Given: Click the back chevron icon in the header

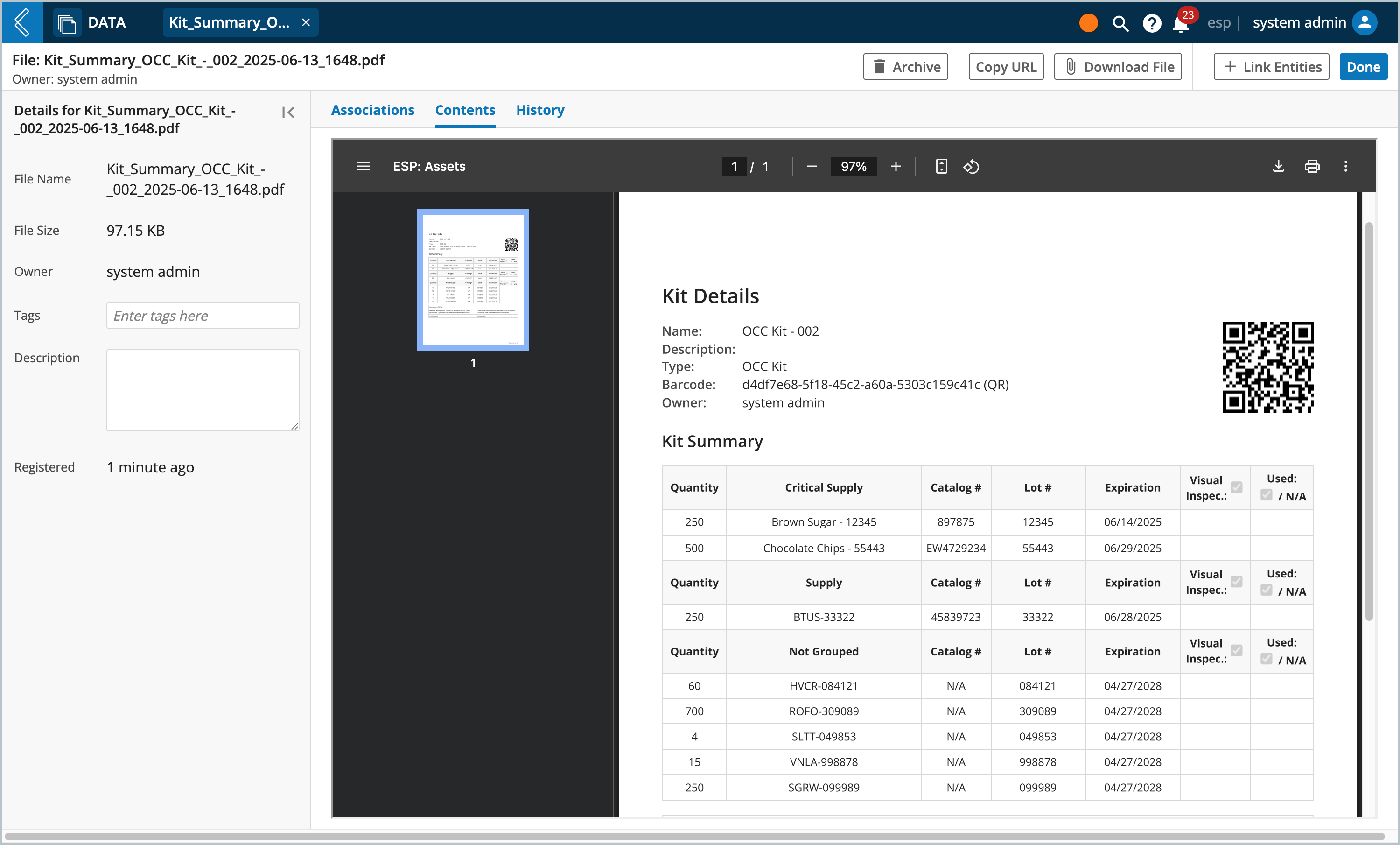Looking at the screenshot, I should pos(21,22).
